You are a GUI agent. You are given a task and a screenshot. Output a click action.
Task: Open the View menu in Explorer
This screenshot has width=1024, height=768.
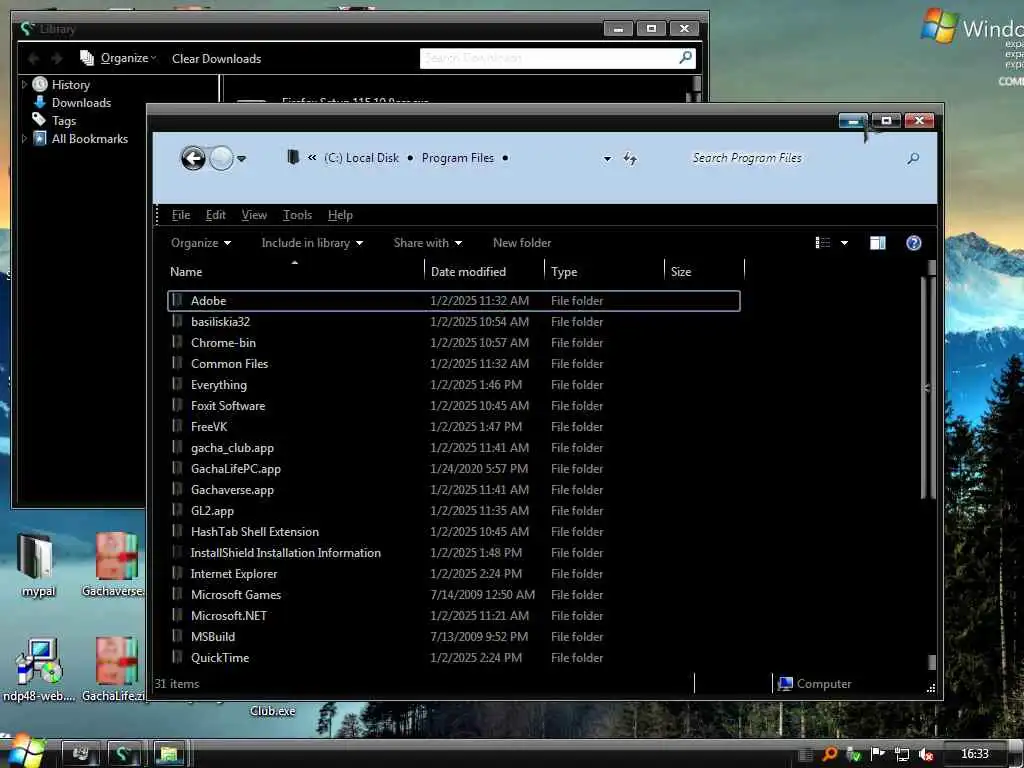254,215
